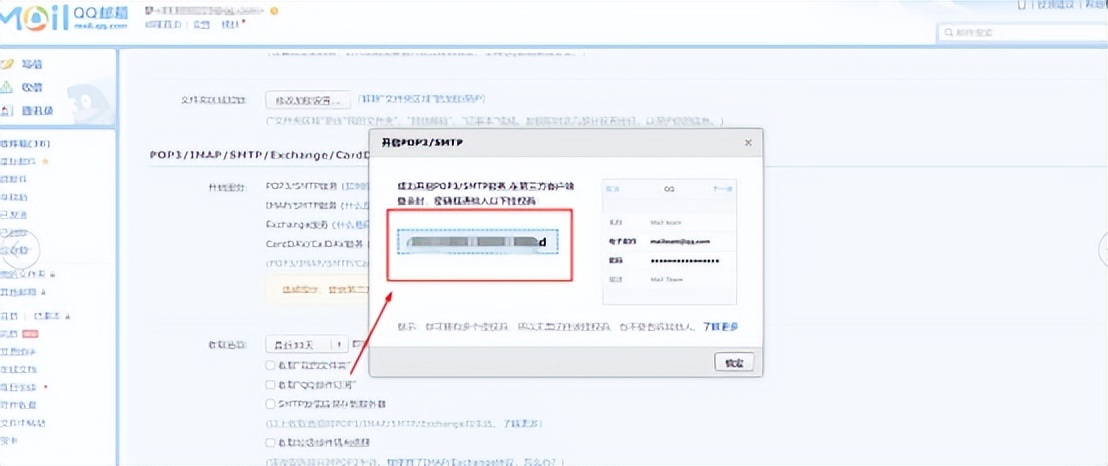Open 反馈建议 link at top right

(x=1056, y=5)
